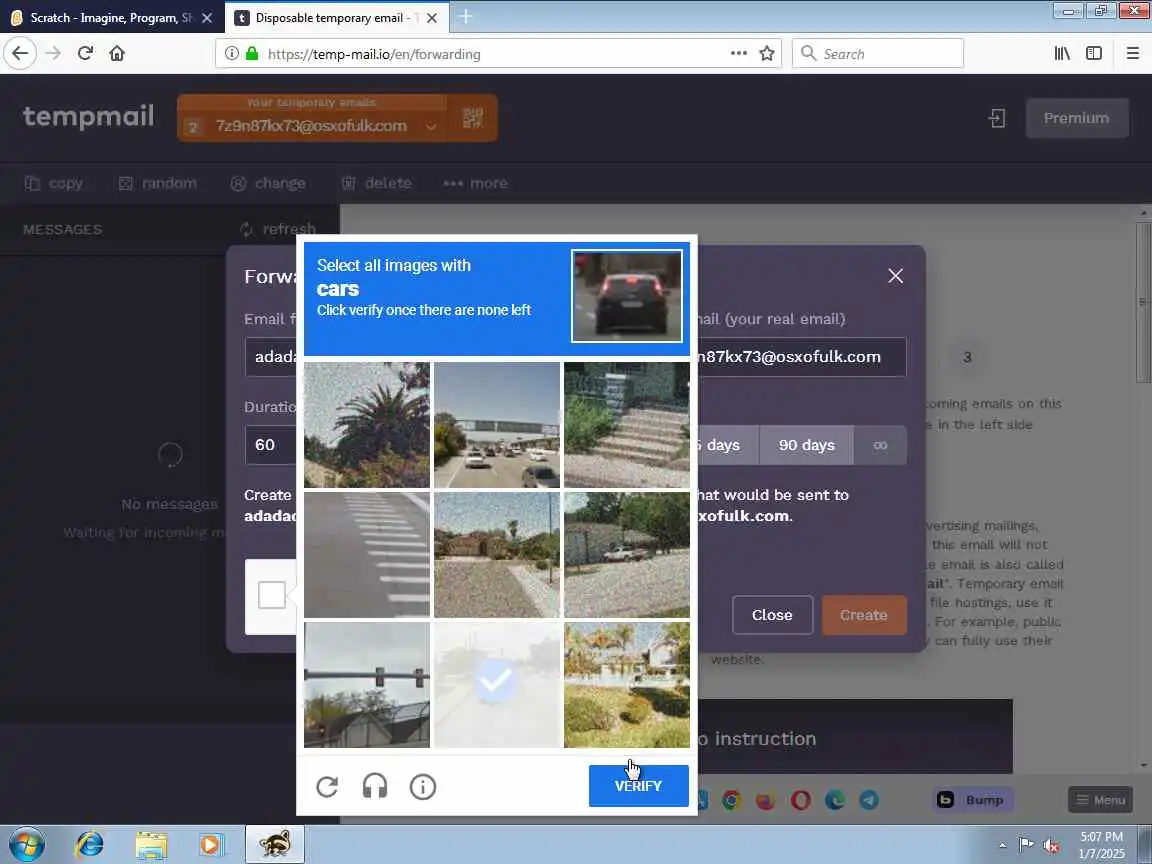The height and width of the screenshot is (864, 1152).
Task: Open a new browser tab with plus
Action: coord(465,17)
